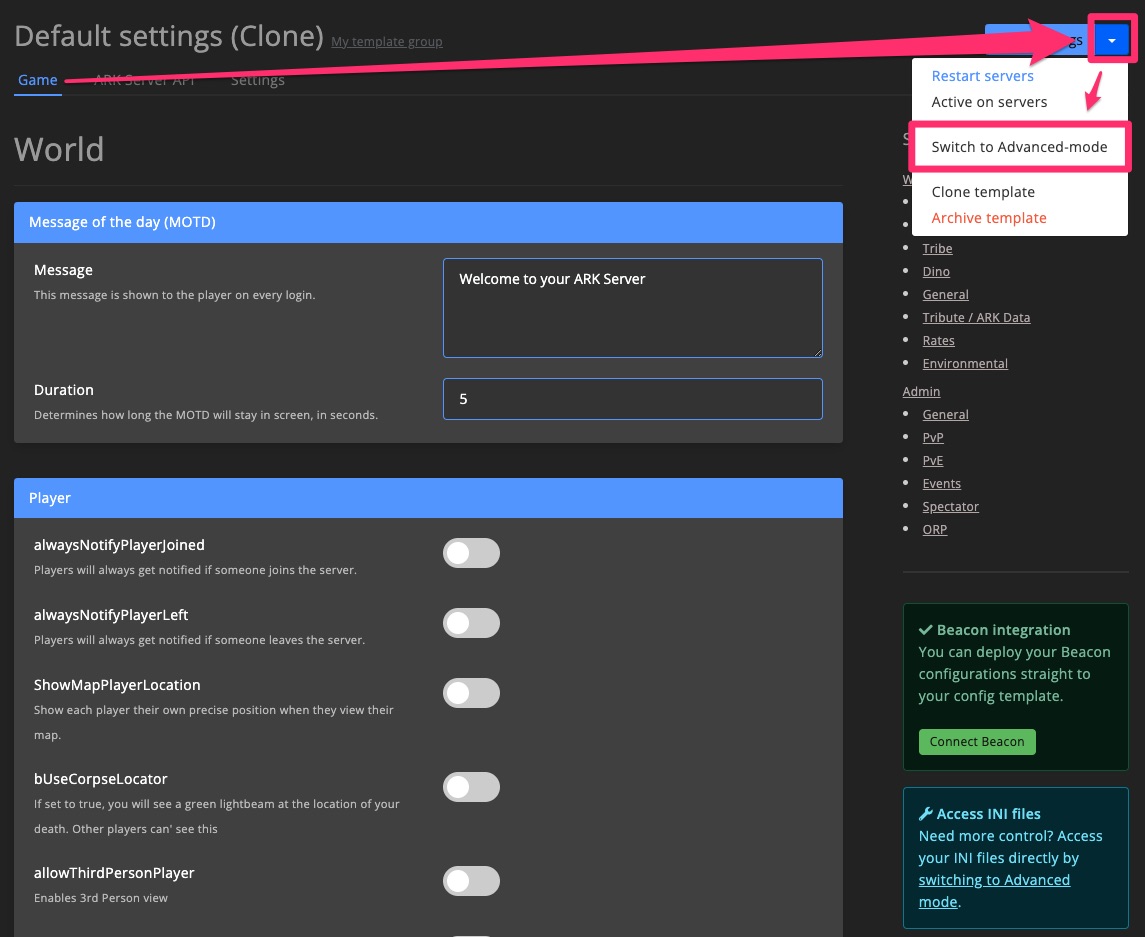The width and height of the screenshot is (1145, 937).
Task: Turn on the alwaysNotifyPlayerLeft toggle
Action: pos(471,623)
